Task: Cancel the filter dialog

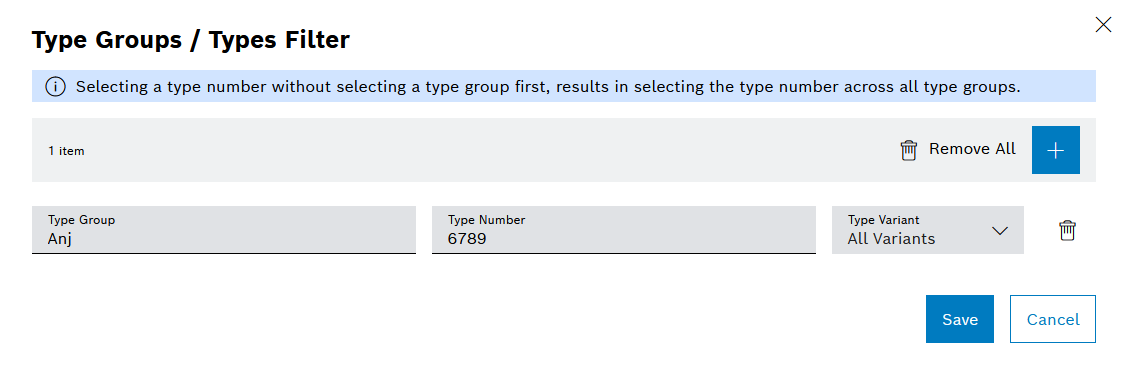Action: [x=1052, y=319]
